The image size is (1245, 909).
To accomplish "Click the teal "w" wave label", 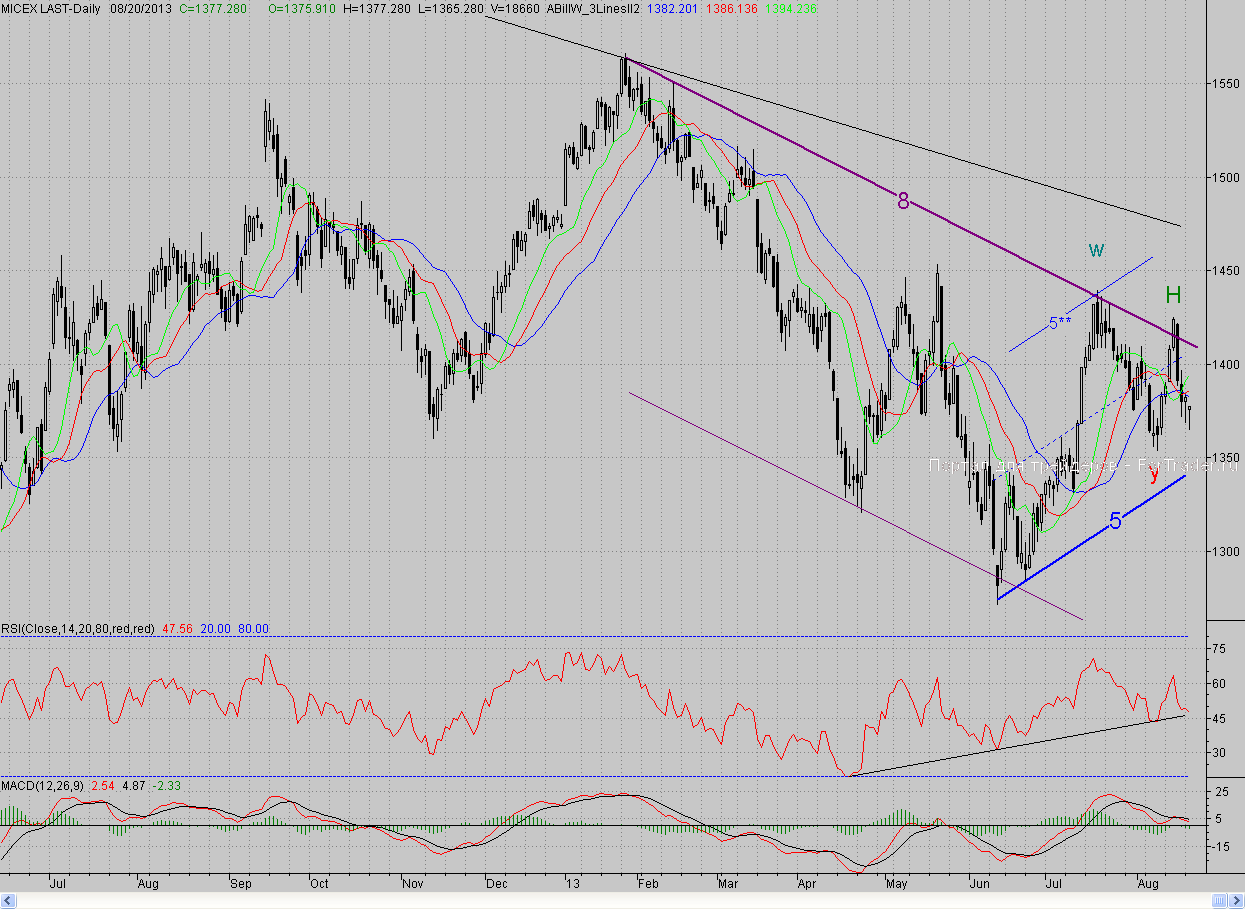I will [1096, 248].
